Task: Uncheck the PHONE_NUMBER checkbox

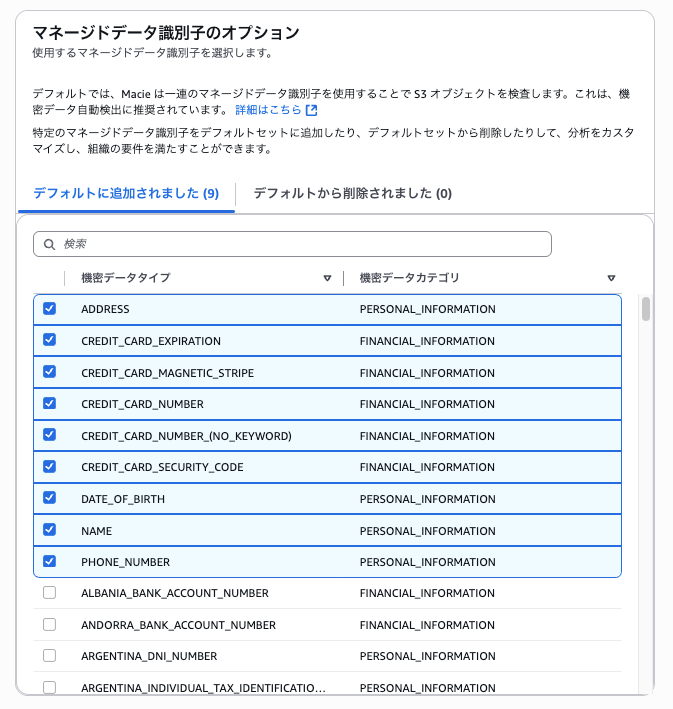Action: (x=50, y=561)
